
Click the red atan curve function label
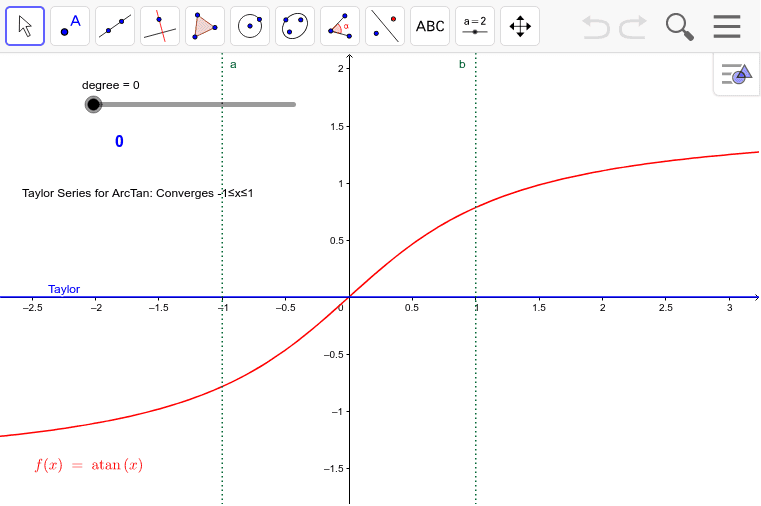click(89, 465)
